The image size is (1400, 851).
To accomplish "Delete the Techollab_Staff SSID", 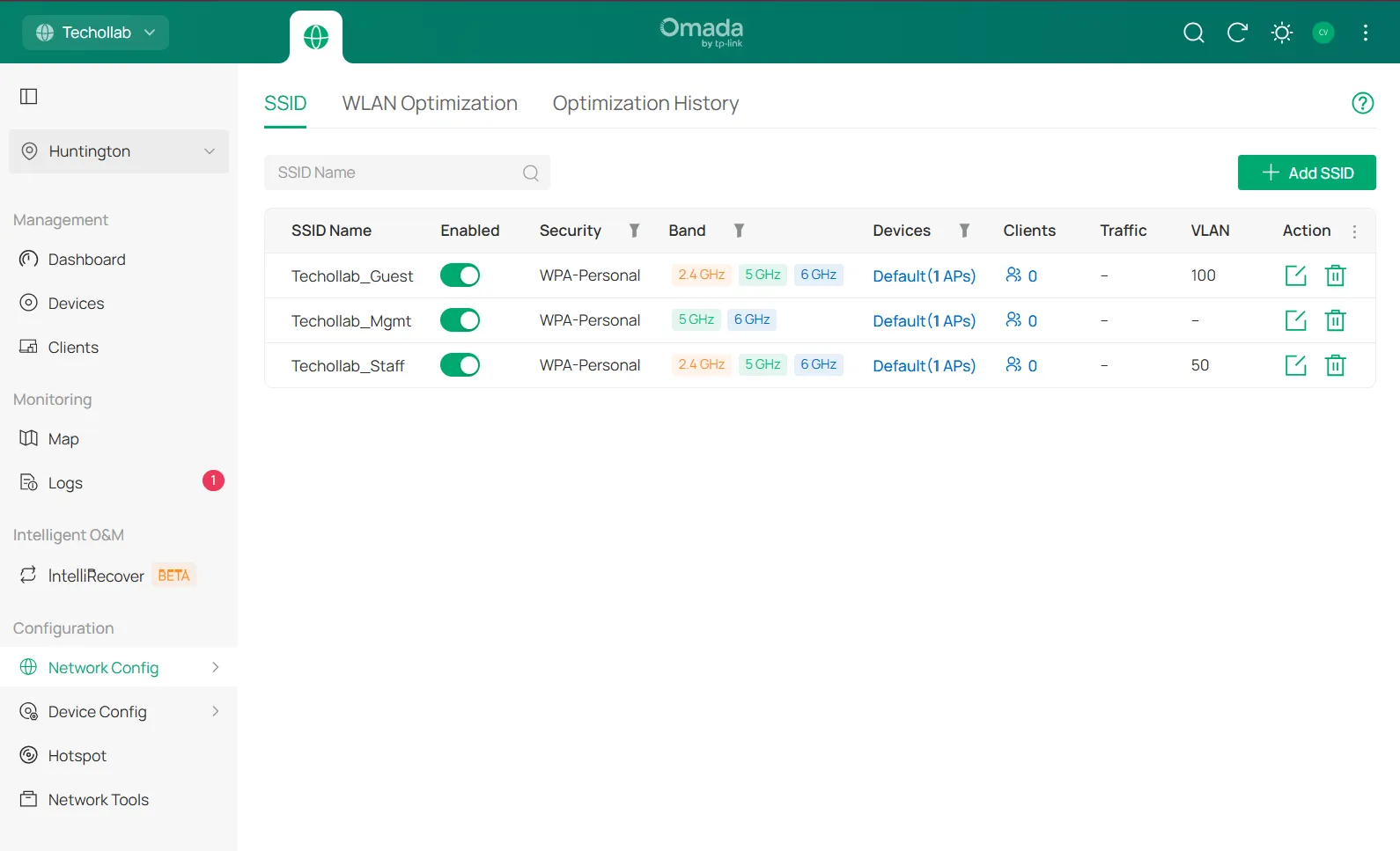I will pyautogui.click(x=1336, y=365).
